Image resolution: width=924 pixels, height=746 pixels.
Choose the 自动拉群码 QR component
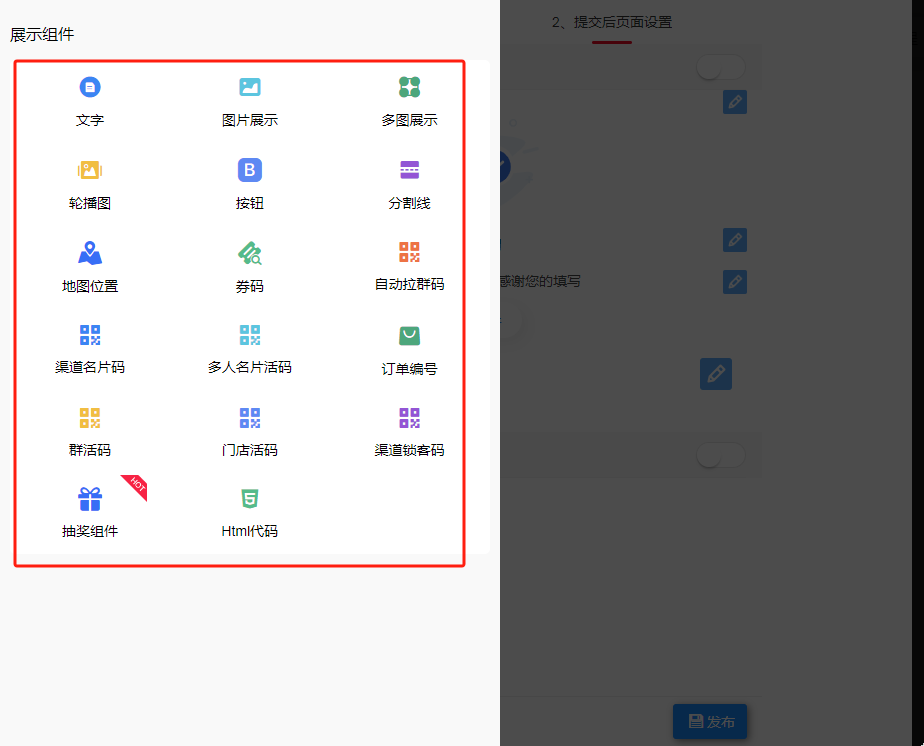point(409,267)
